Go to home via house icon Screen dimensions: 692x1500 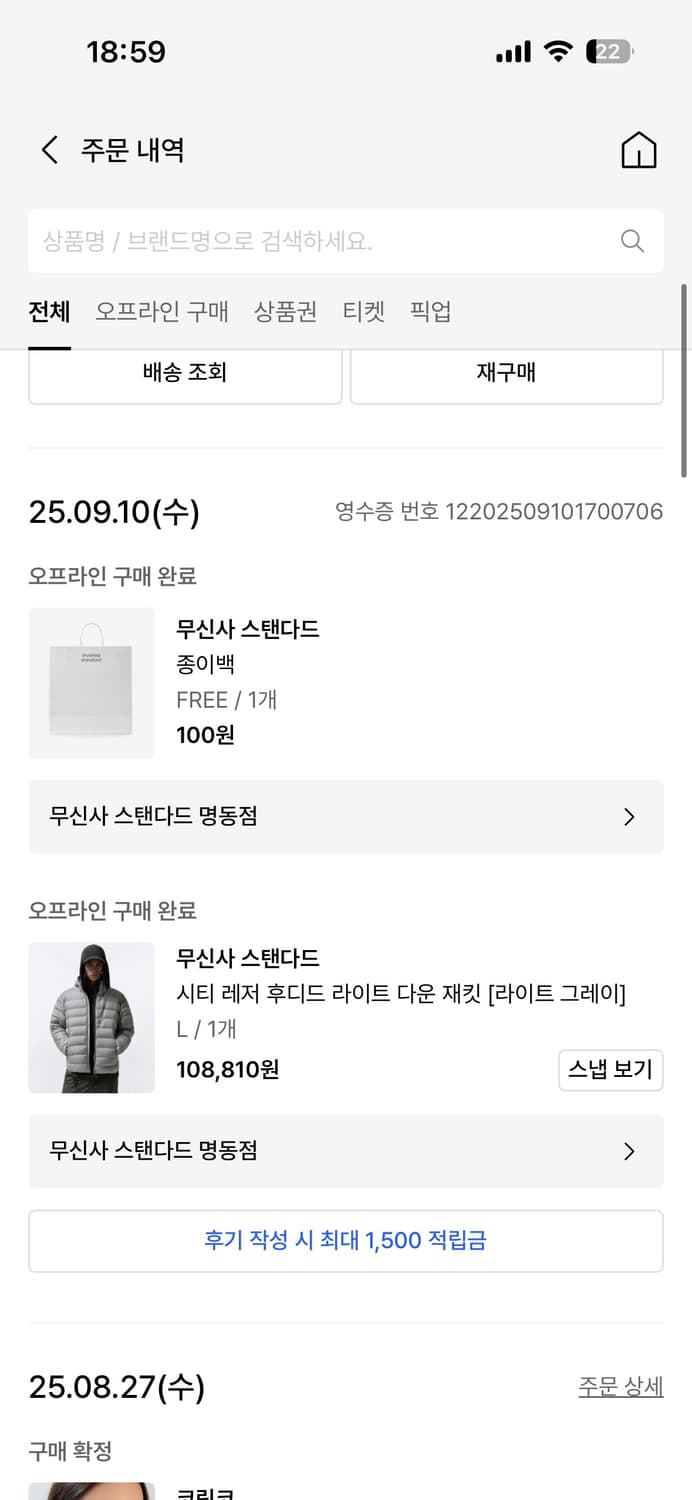pos(639,151)
